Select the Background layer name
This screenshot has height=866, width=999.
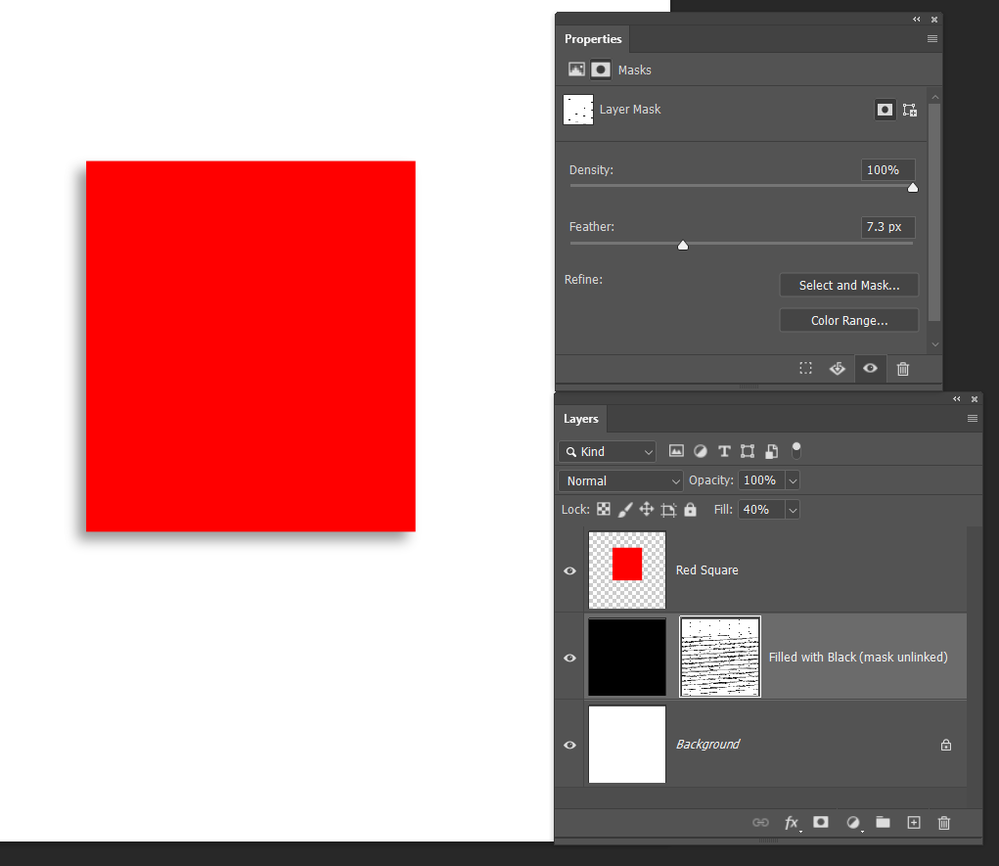pos(707,744)
